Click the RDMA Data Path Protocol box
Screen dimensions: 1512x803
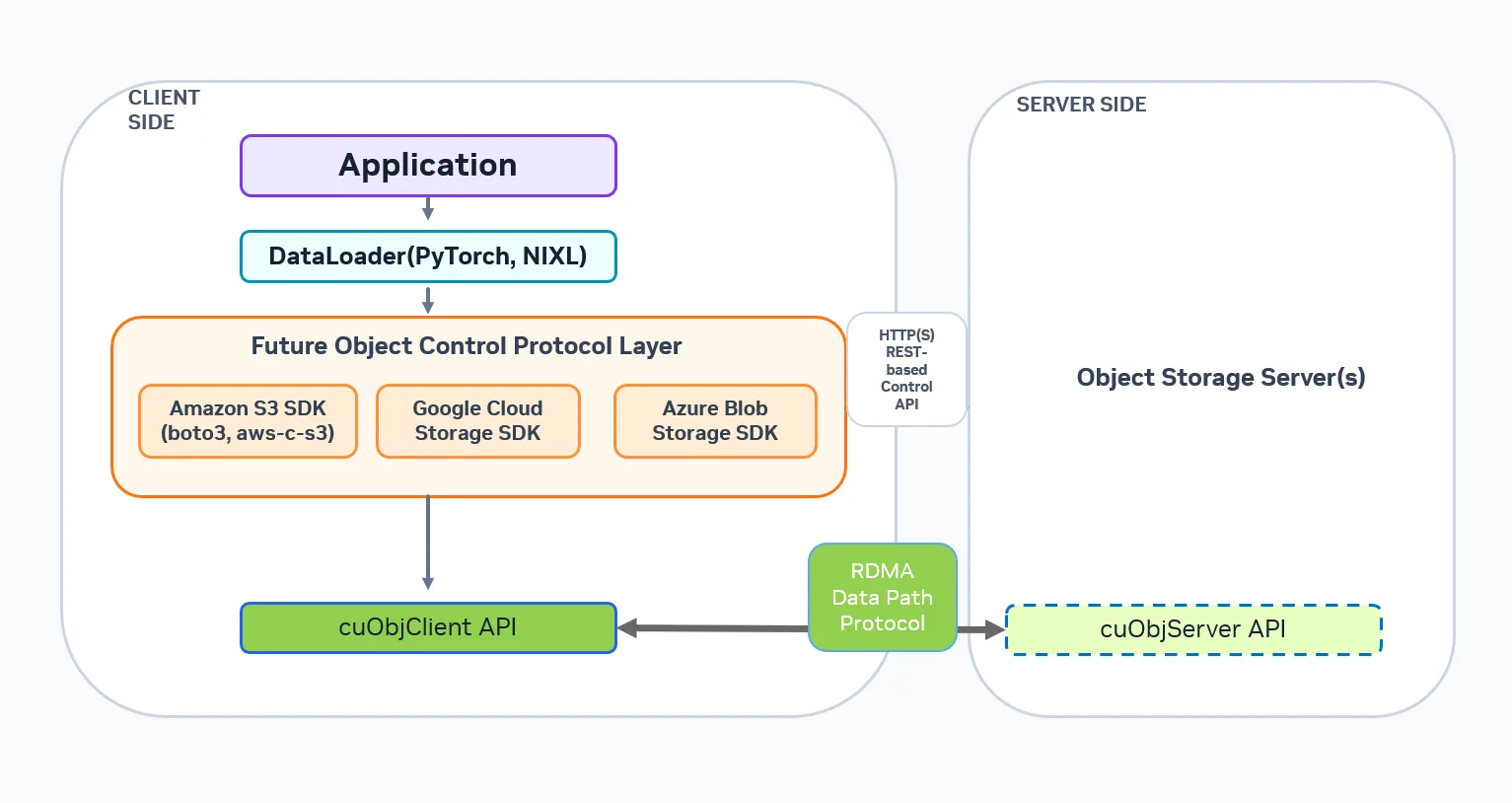(x=883, y=597)
